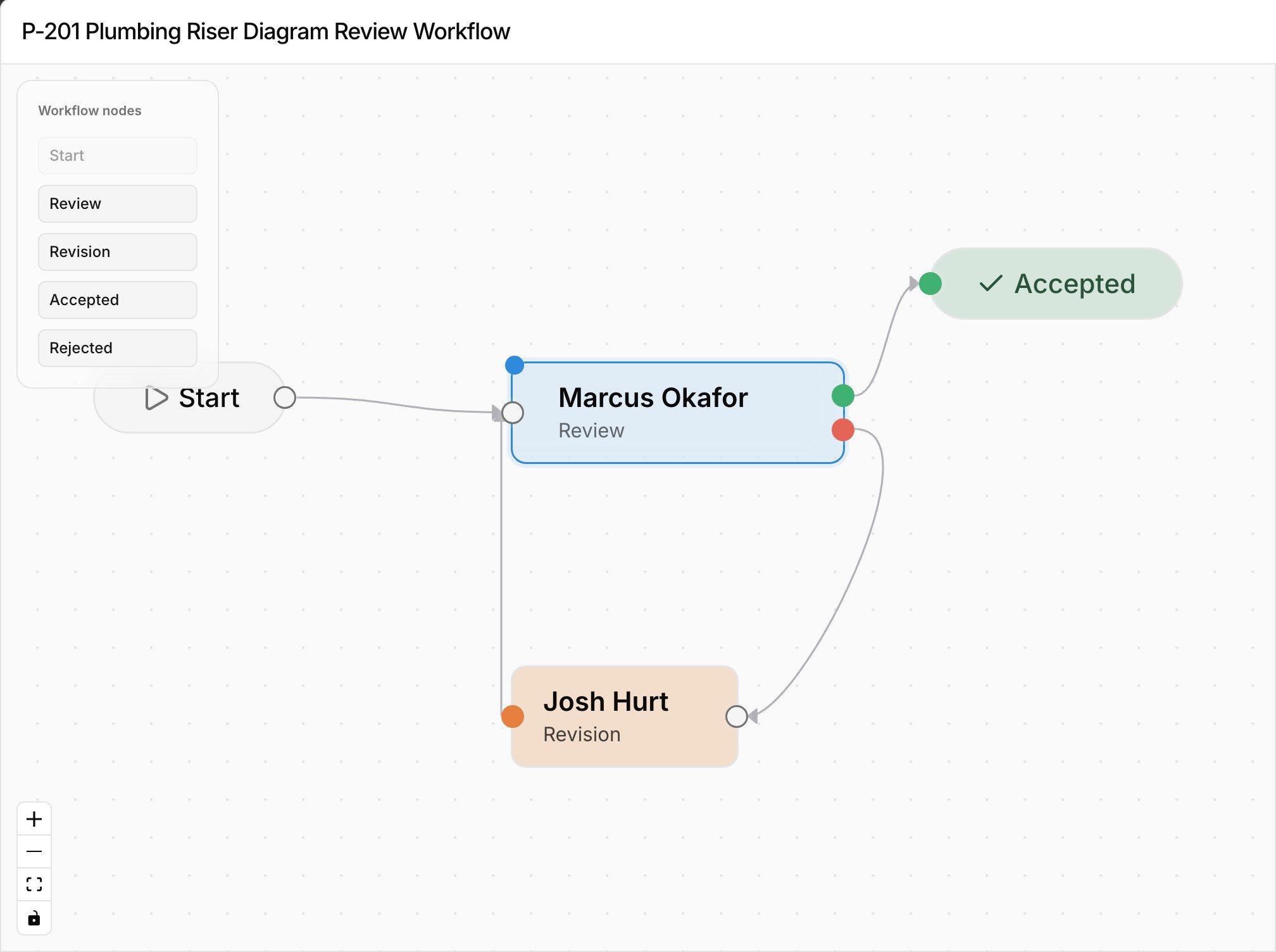Click the blue handle atop Marcus Okafor node

(x=515, y=365)
